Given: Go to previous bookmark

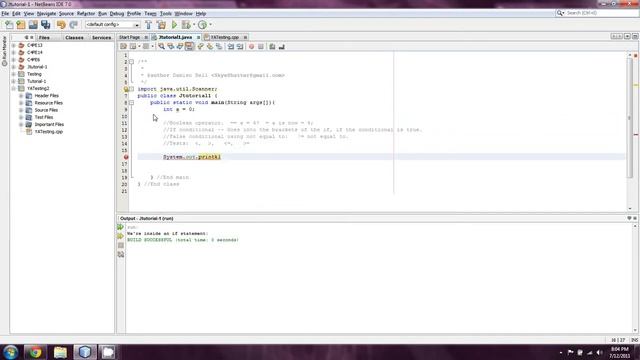Looking at the screenshot, I should pos(200,47).
